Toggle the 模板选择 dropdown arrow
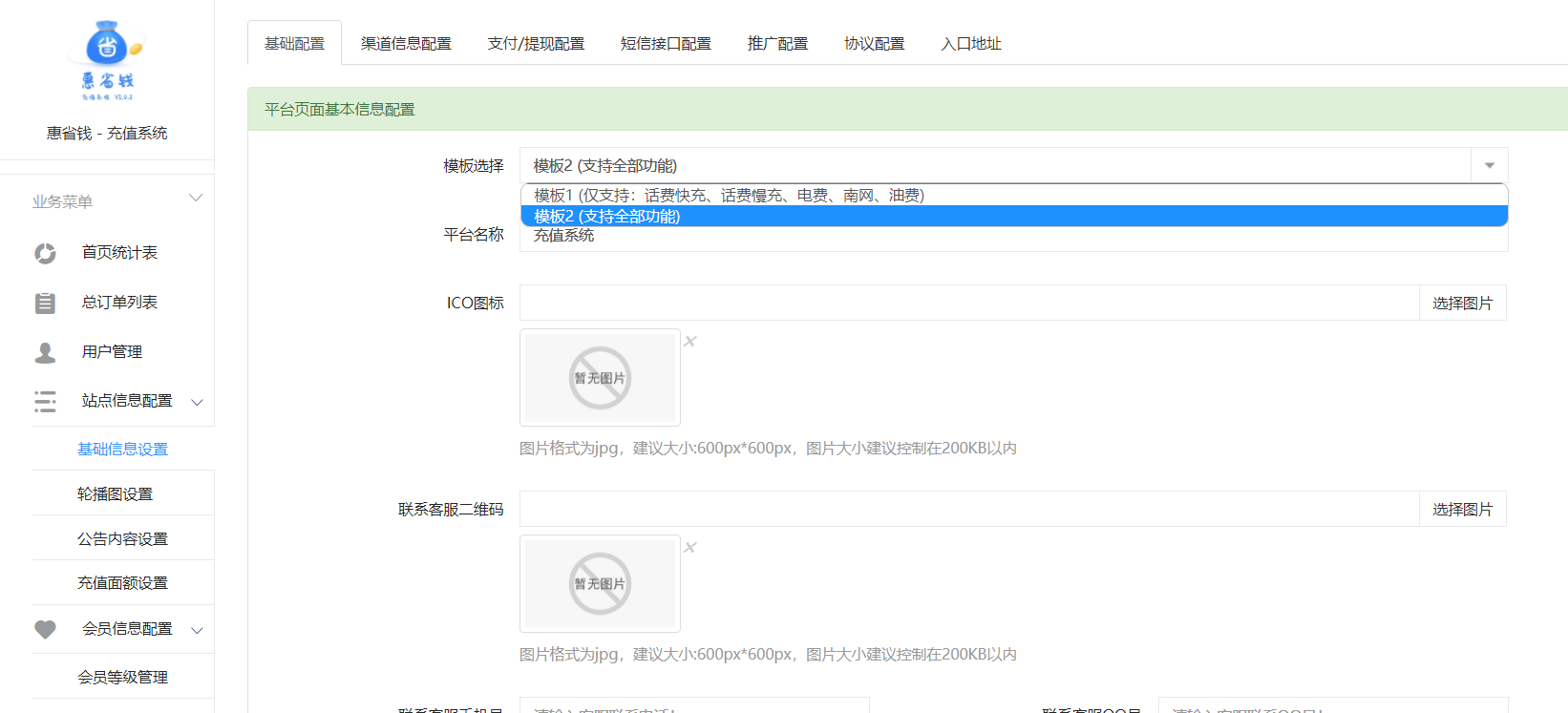 pyautogui.click(x=1489, y=166)
